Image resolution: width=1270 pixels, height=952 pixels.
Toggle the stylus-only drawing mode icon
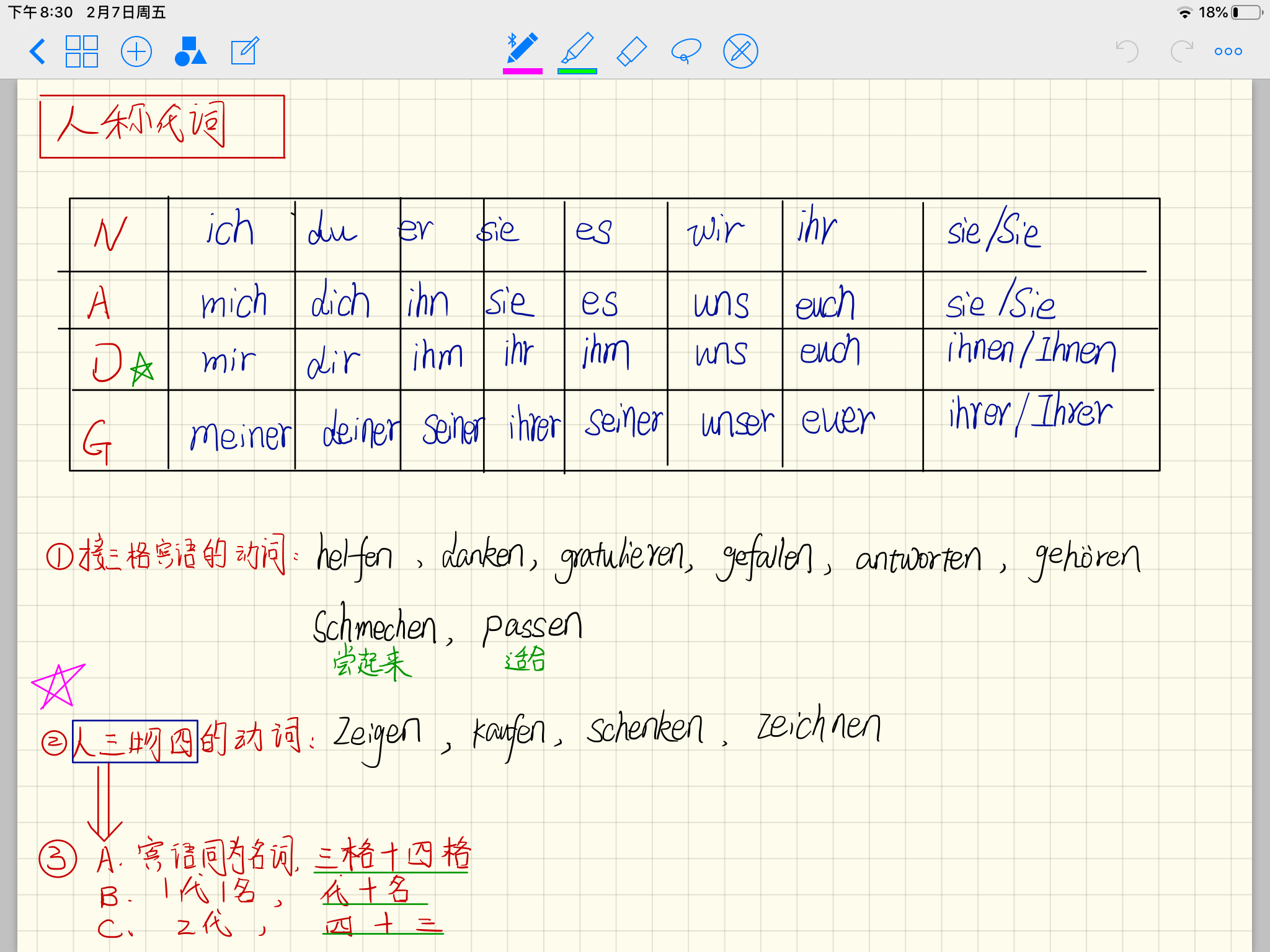740,51
